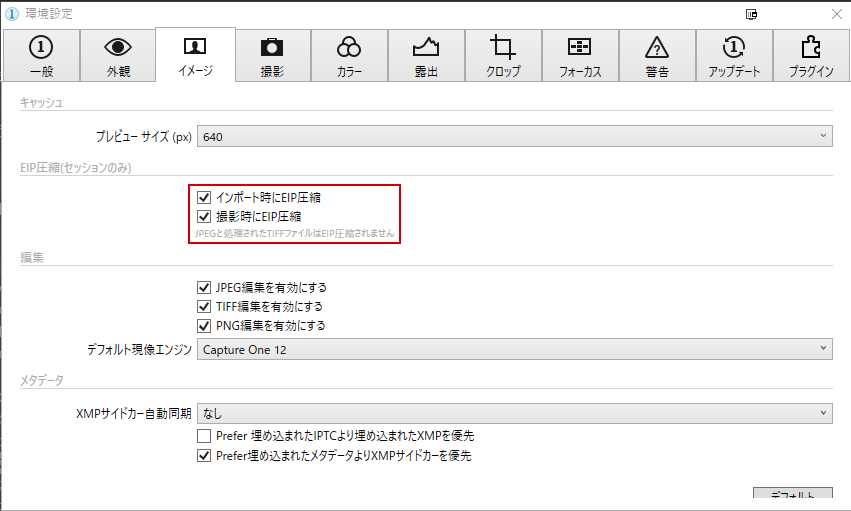Close the 環境設定 window
Viewport: 851px width, 511px height.
click(836, 14)
